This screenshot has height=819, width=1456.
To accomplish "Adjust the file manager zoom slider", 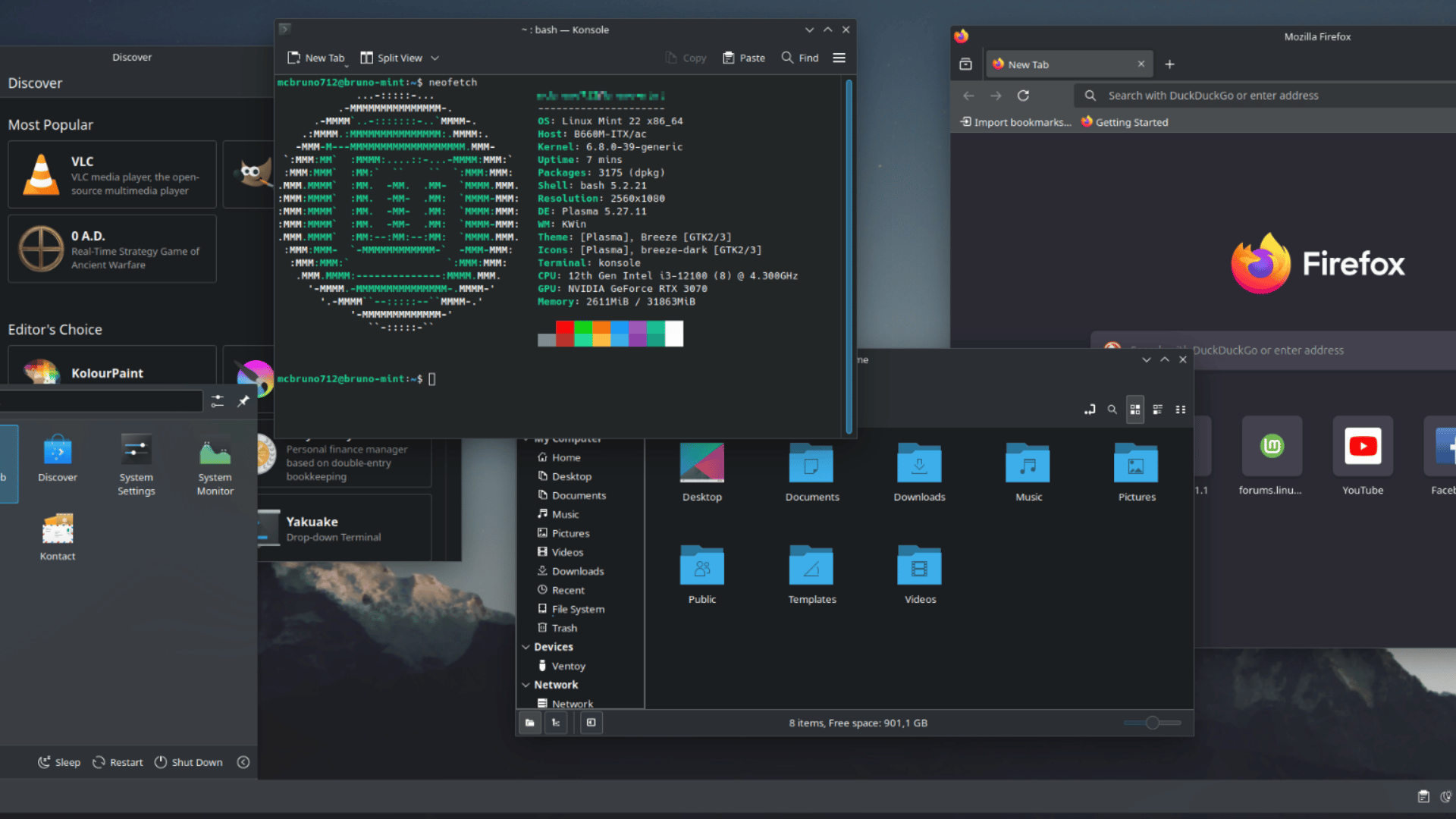I will pos(1153,723).
